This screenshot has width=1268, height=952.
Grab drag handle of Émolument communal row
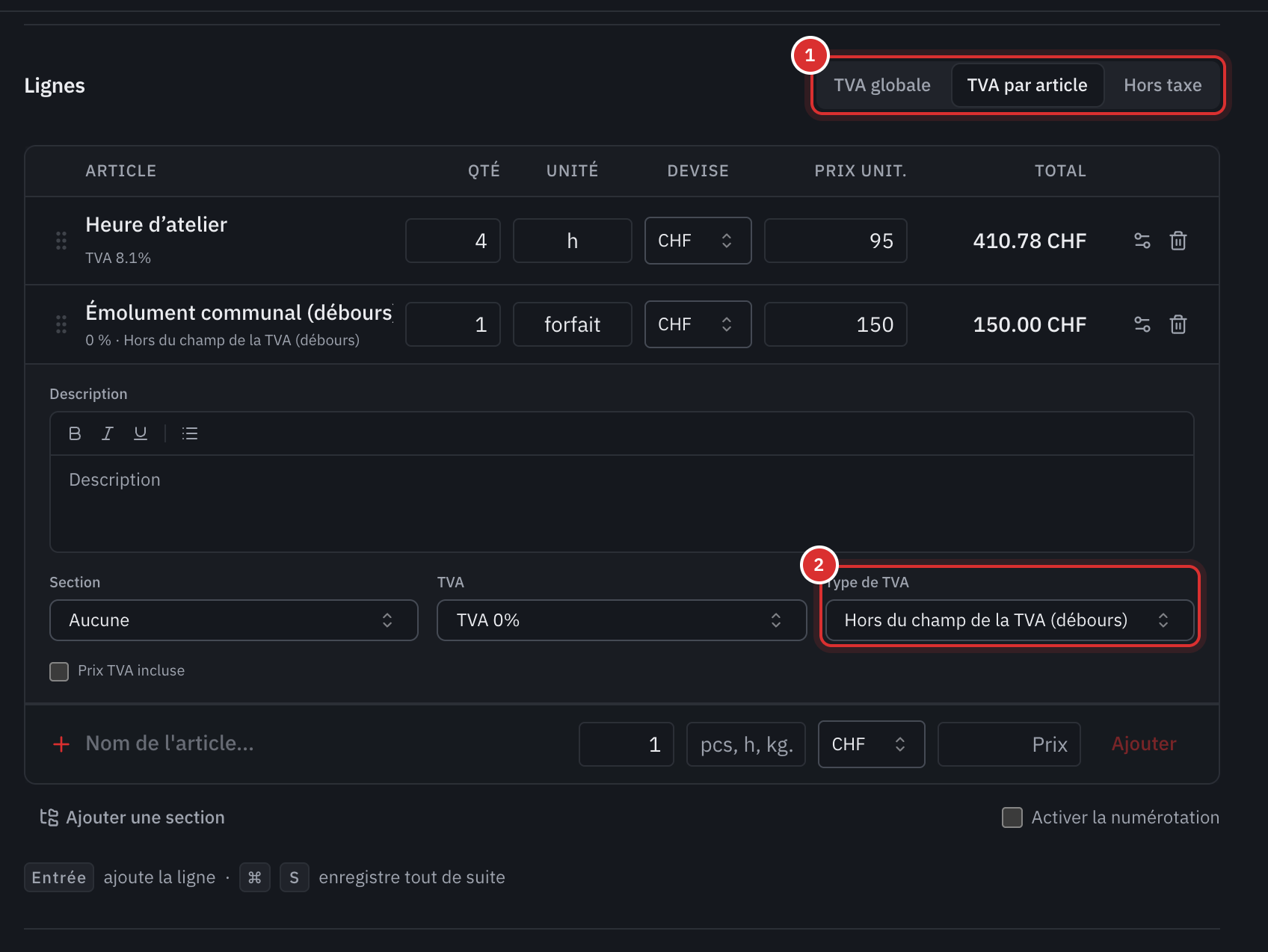(x=61, y=324)
